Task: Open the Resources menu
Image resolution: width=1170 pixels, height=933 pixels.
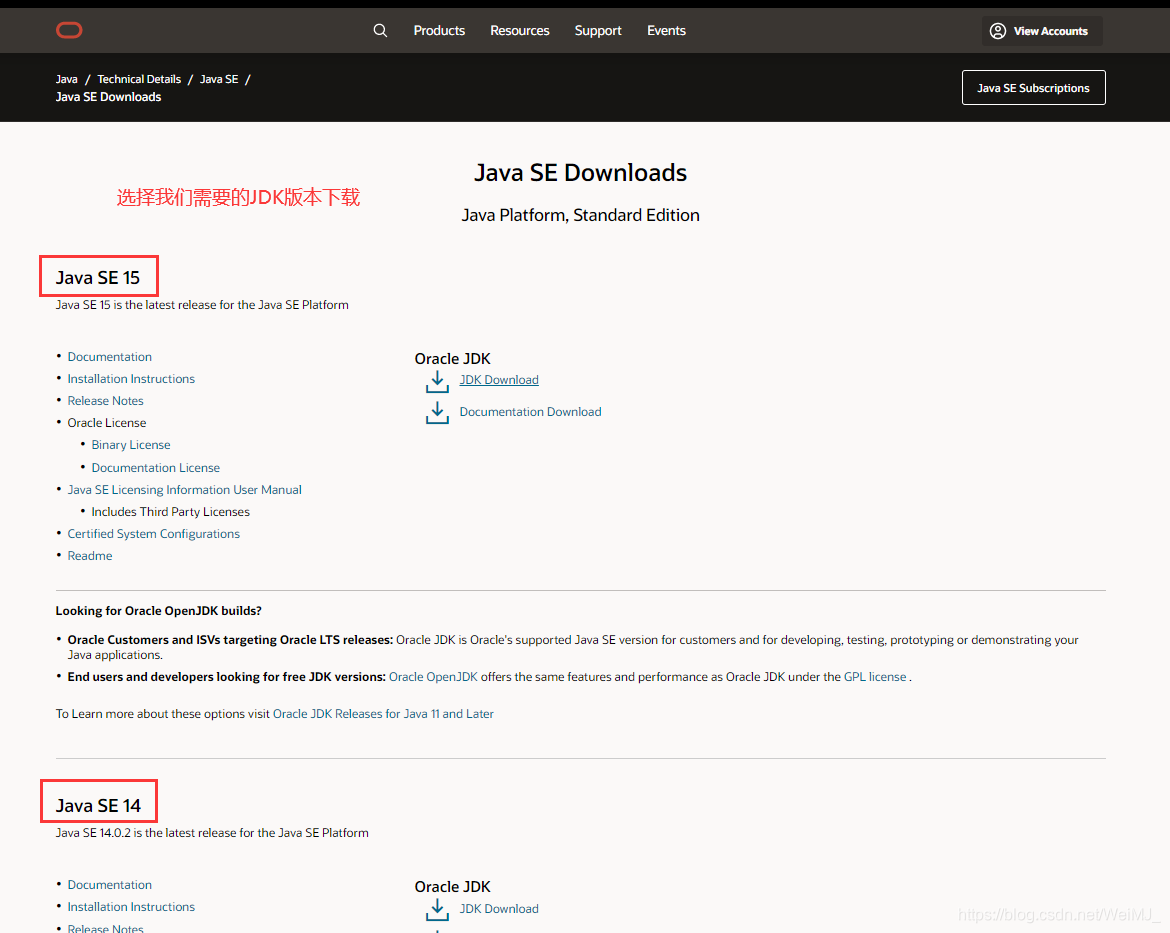Action: point(520,31)
